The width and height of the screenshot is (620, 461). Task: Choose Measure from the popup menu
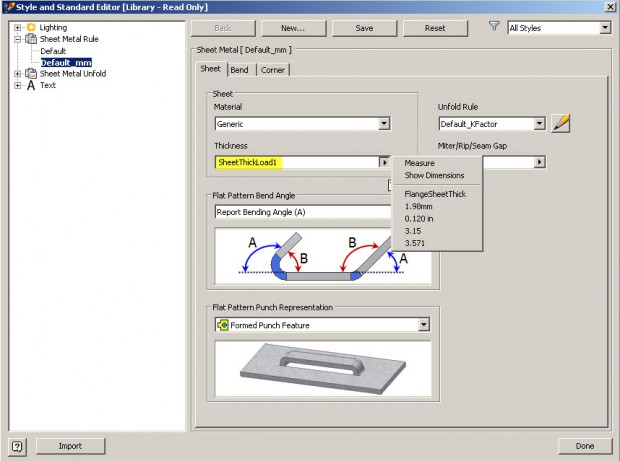[x=419, y=163]
